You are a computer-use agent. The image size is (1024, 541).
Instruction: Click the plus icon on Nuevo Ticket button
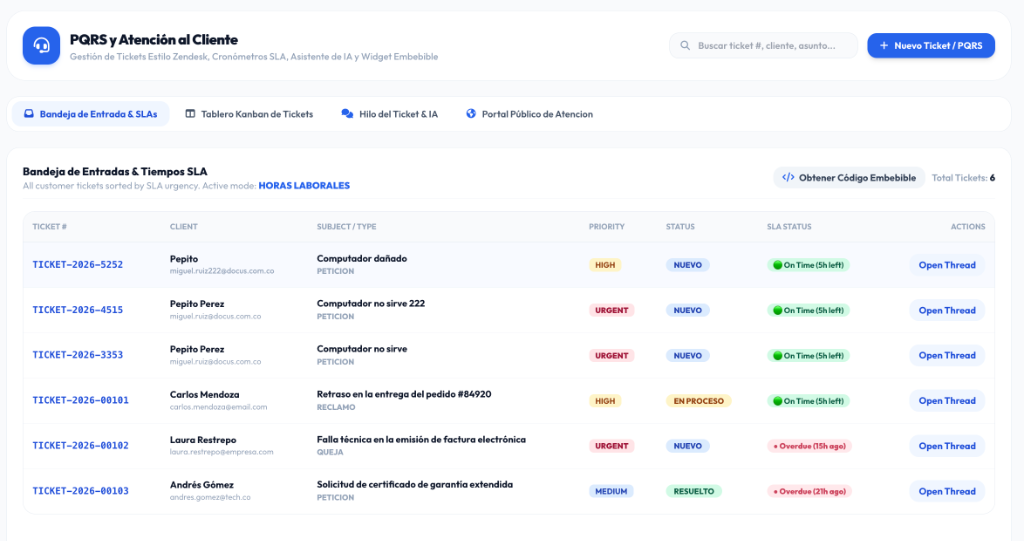(x=884, y=46)
